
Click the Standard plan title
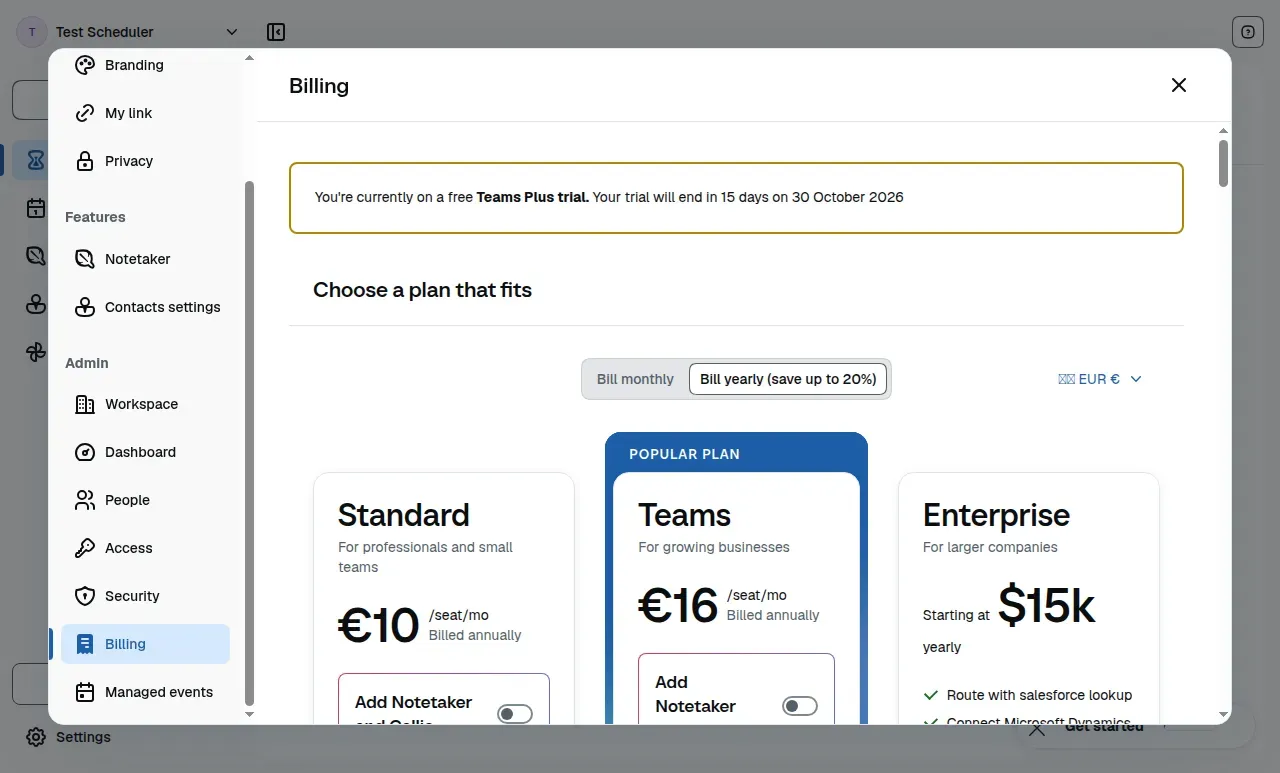404,515
